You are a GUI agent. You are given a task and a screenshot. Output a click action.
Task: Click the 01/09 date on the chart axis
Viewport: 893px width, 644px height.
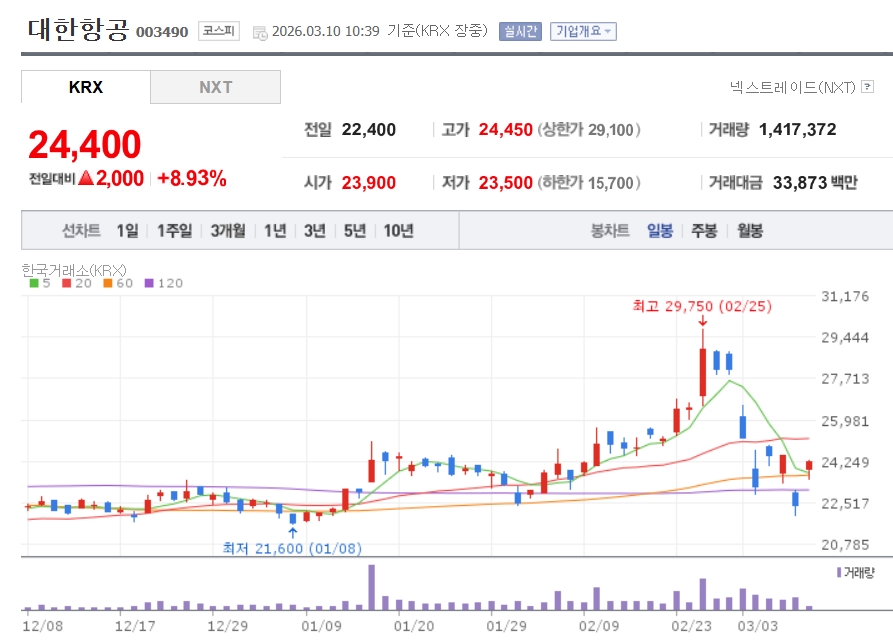321,626
